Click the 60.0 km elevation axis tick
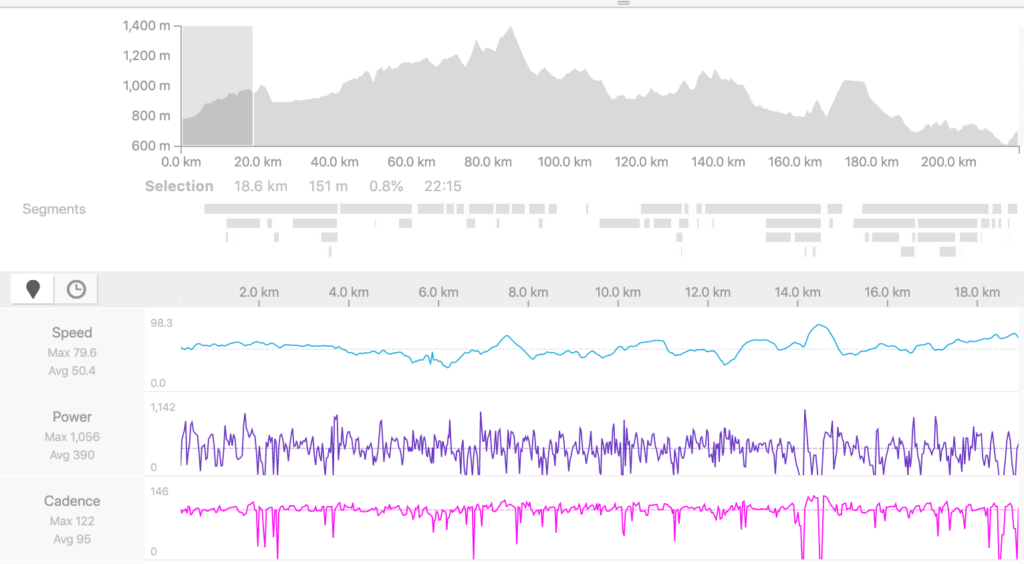This screenshot has width=1024, height=564. [x=411, y=162]
